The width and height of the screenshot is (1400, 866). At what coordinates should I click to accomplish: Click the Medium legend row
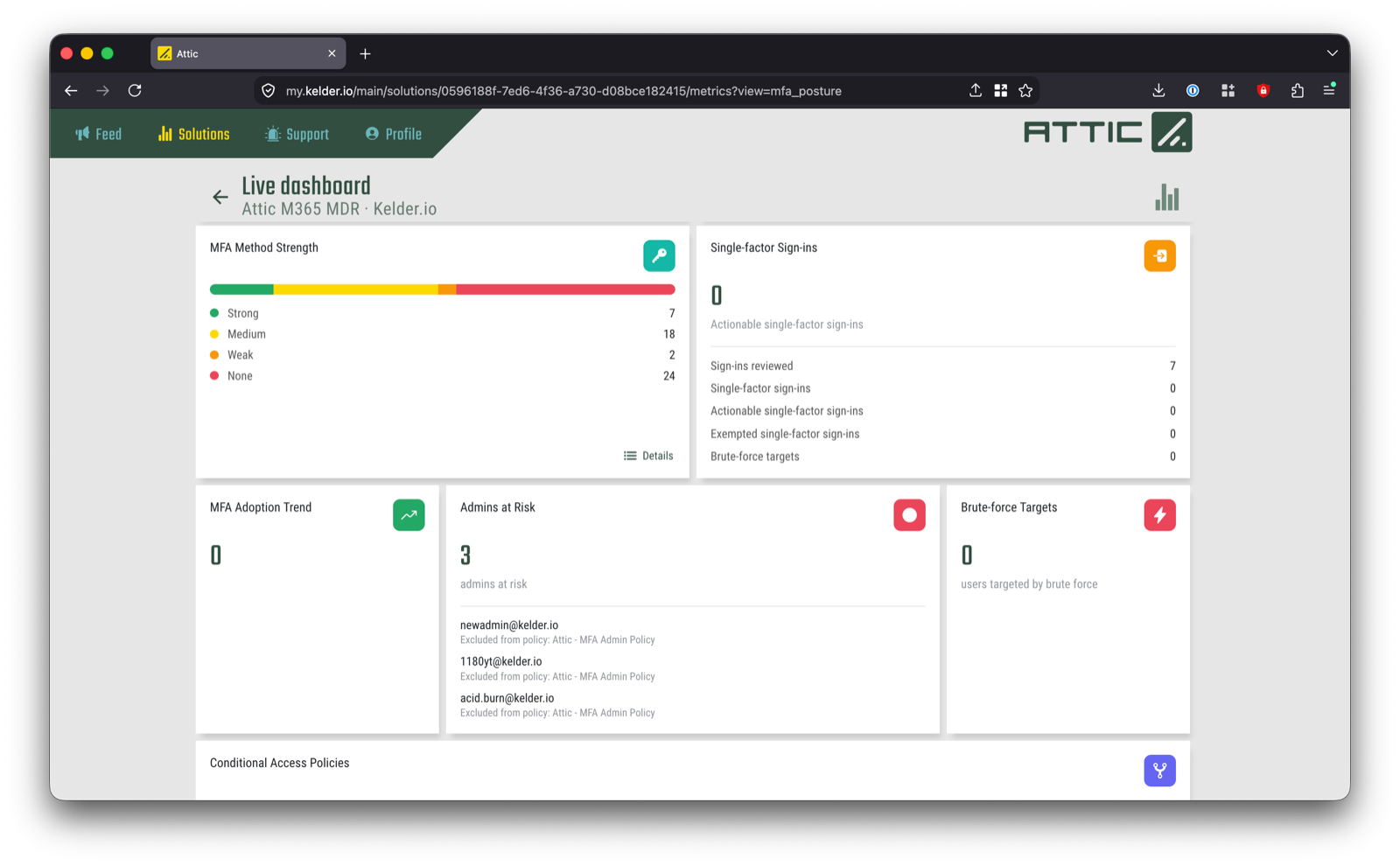(x=442, y=334)
